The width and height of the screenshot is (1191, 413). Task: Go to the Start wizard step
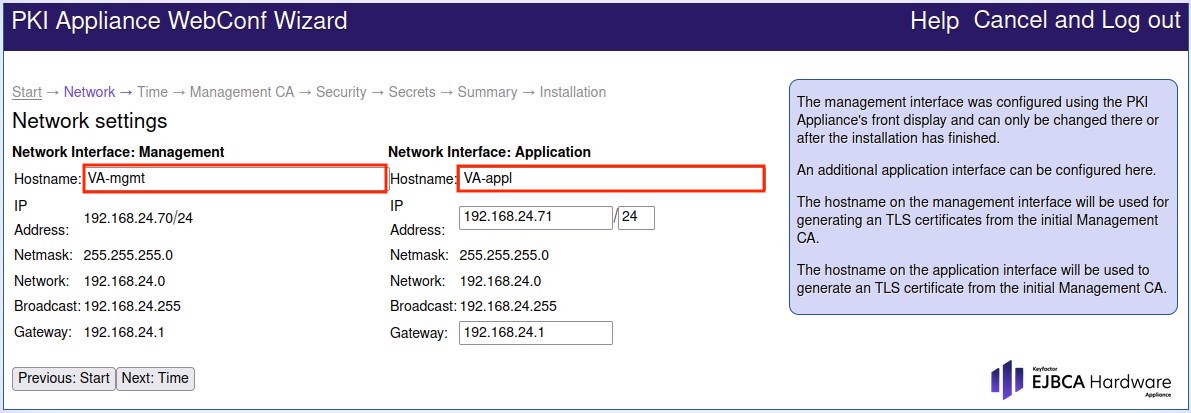27,92
